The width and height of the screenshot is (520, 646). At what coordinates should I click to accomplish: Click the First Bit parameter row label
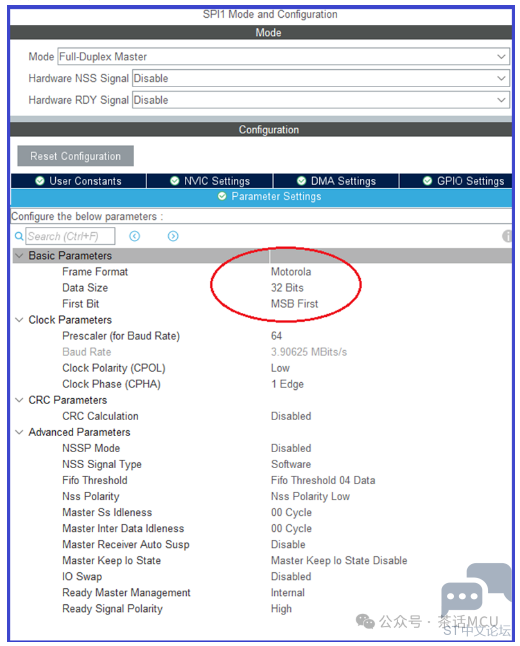80,304
